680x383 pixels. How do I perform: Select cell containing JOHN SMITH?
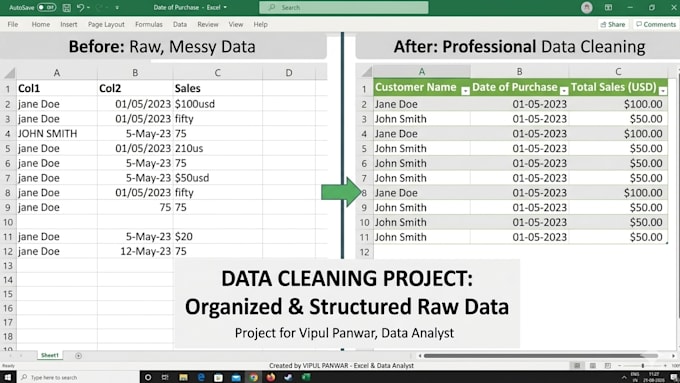[x=57, y=134]
